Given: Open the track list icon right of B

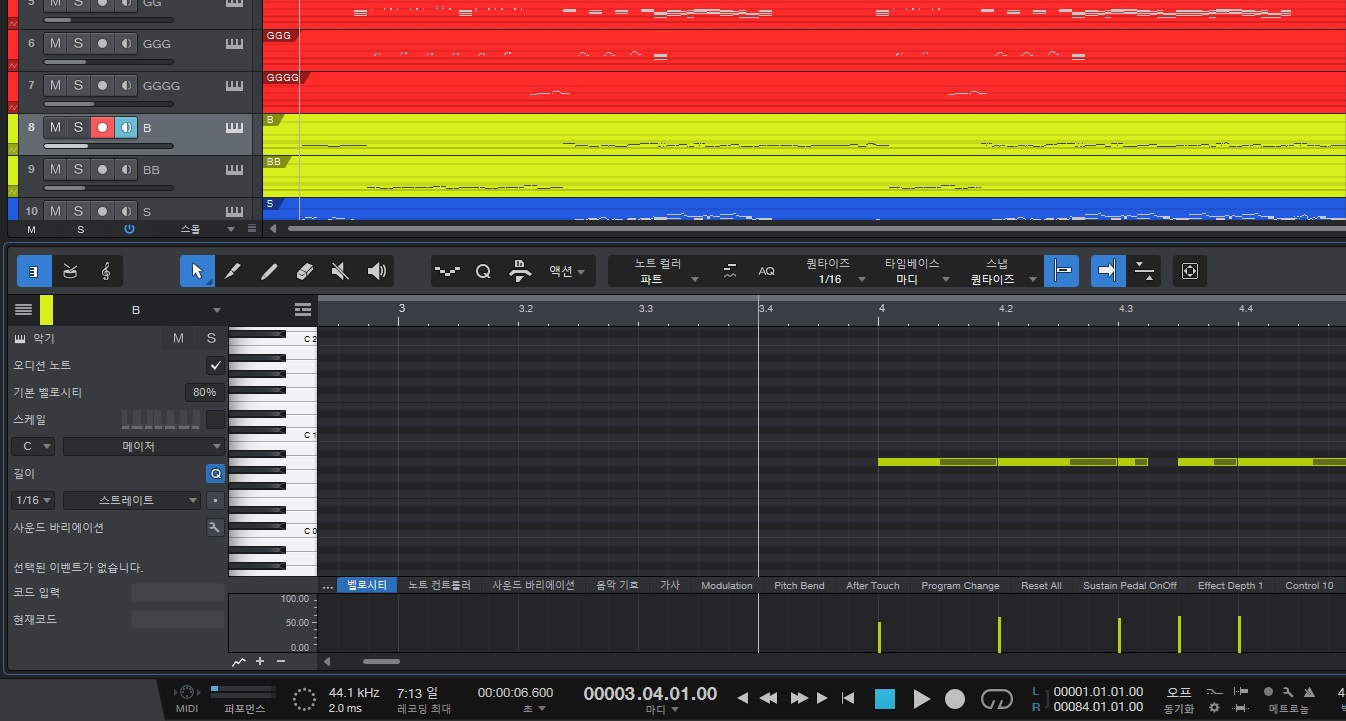Looking at the screenshot, I should pos(303,310).
